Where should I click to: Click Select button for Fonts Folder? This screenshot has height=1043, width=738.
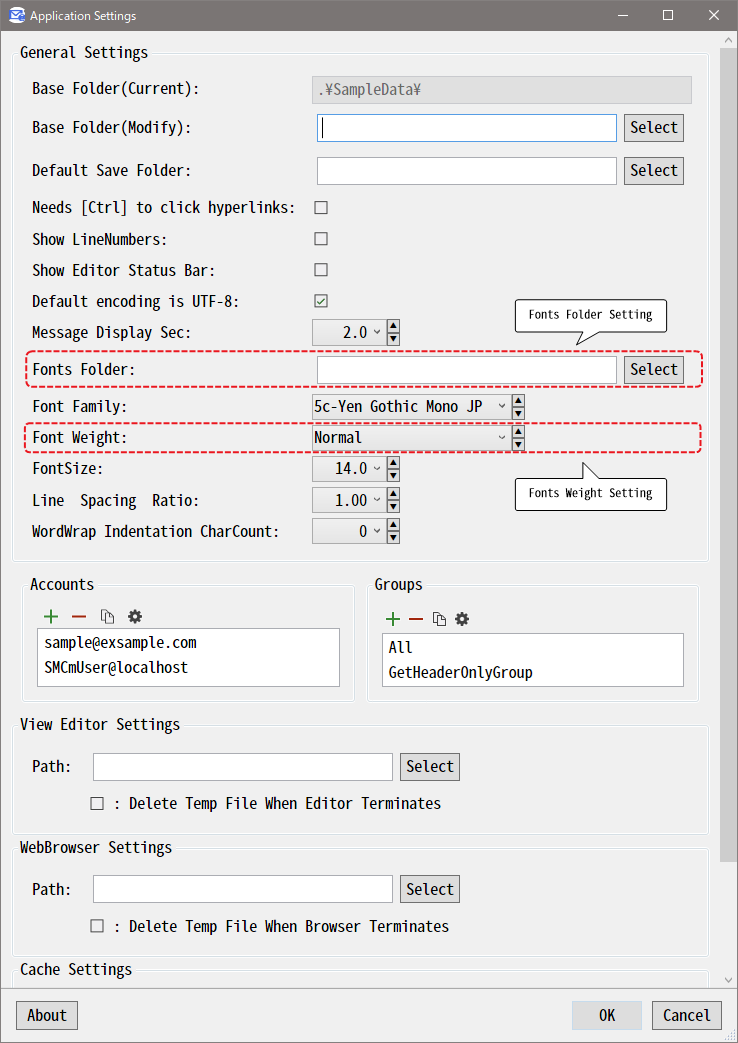(653, 369)
